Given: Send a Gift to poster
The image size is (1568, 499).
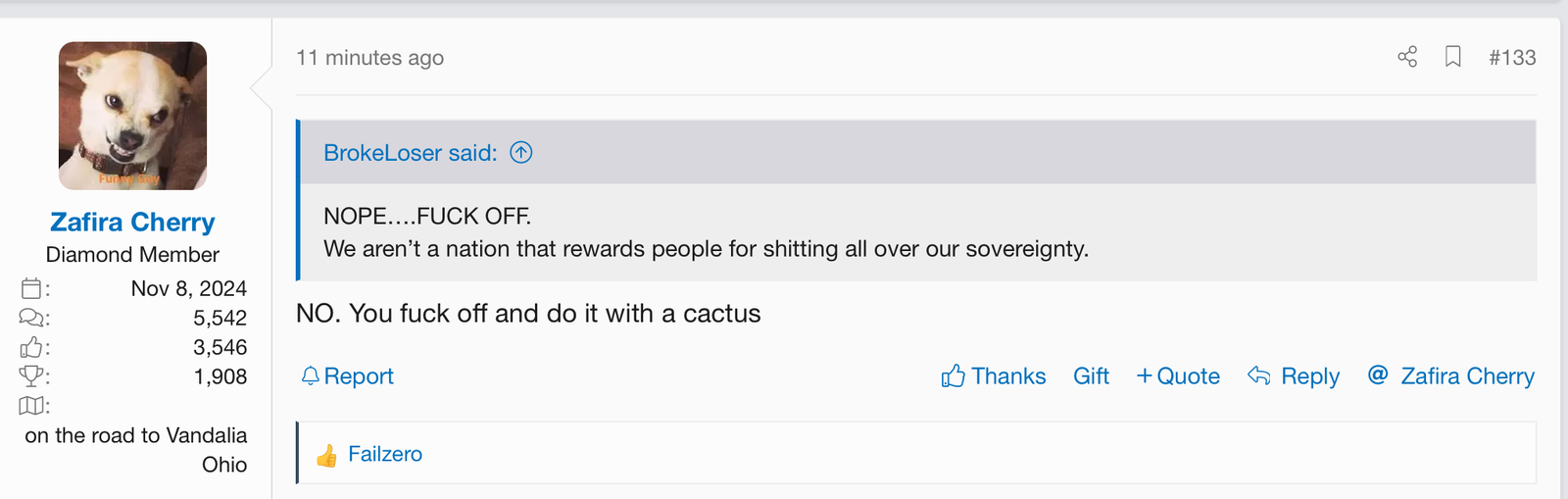Looking at the screenshot, I should (1091, 376).
